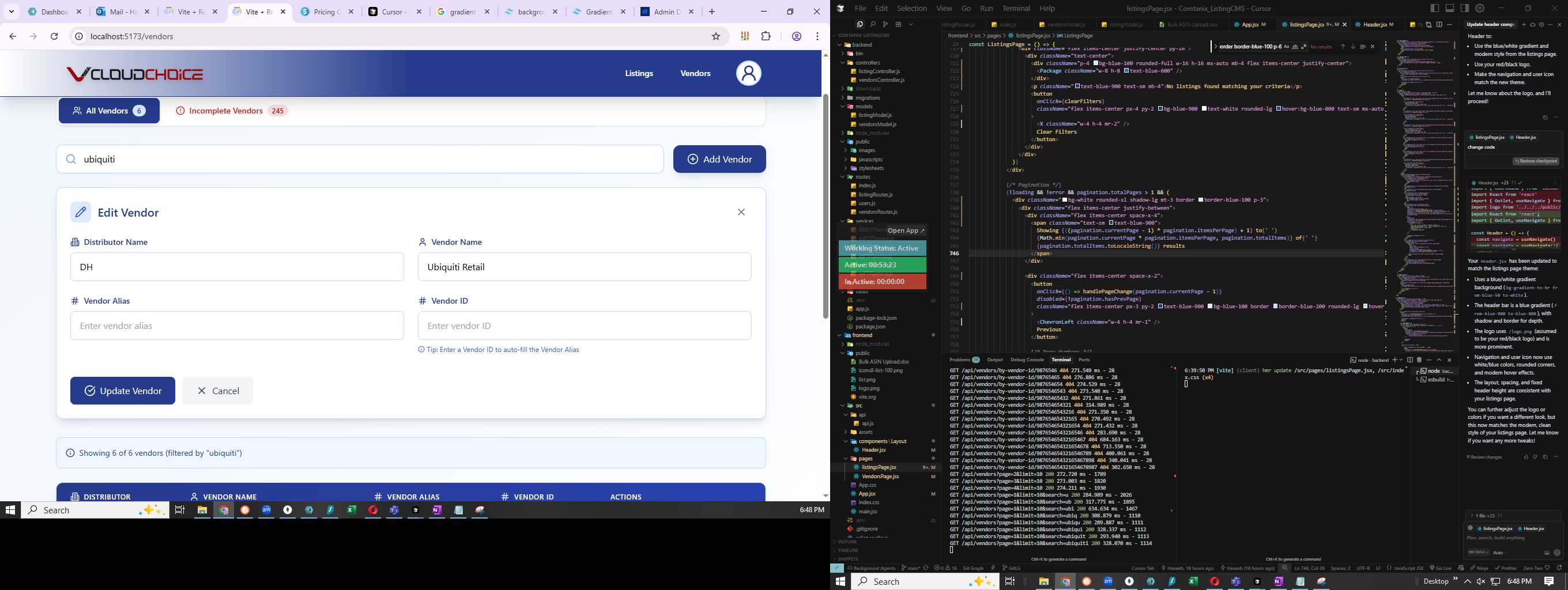Start new chat with plus icon

click(1524, 25)
